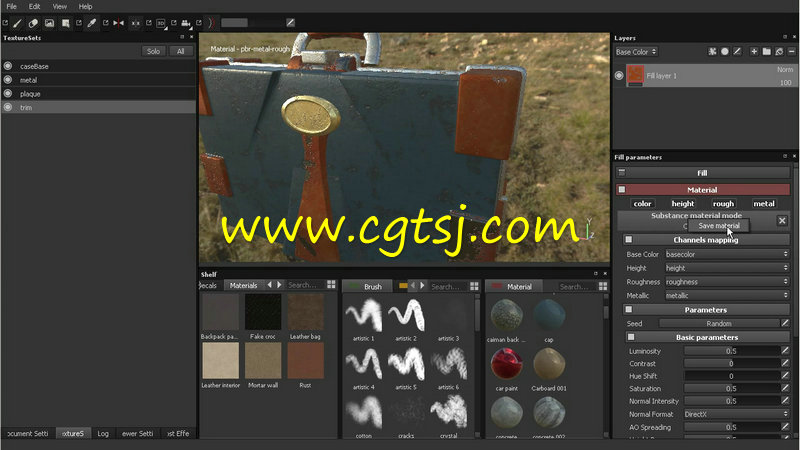Viewport: 800px width, 450px height.
Task: Collapse the Basic parameters section
Action: click(631, 337)
